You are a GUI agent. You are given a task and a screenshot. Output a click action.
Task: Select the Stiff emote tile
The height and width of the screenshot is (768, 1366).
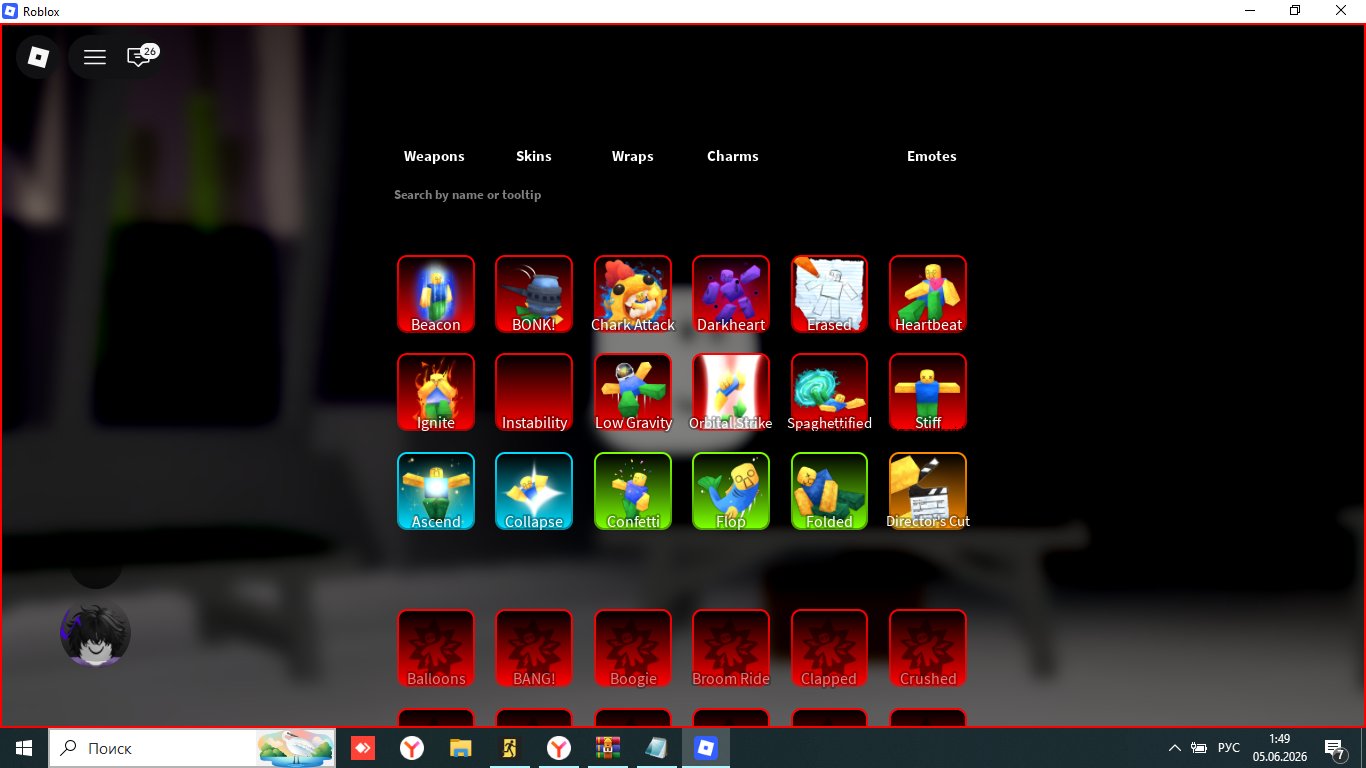tap(928, 392)
